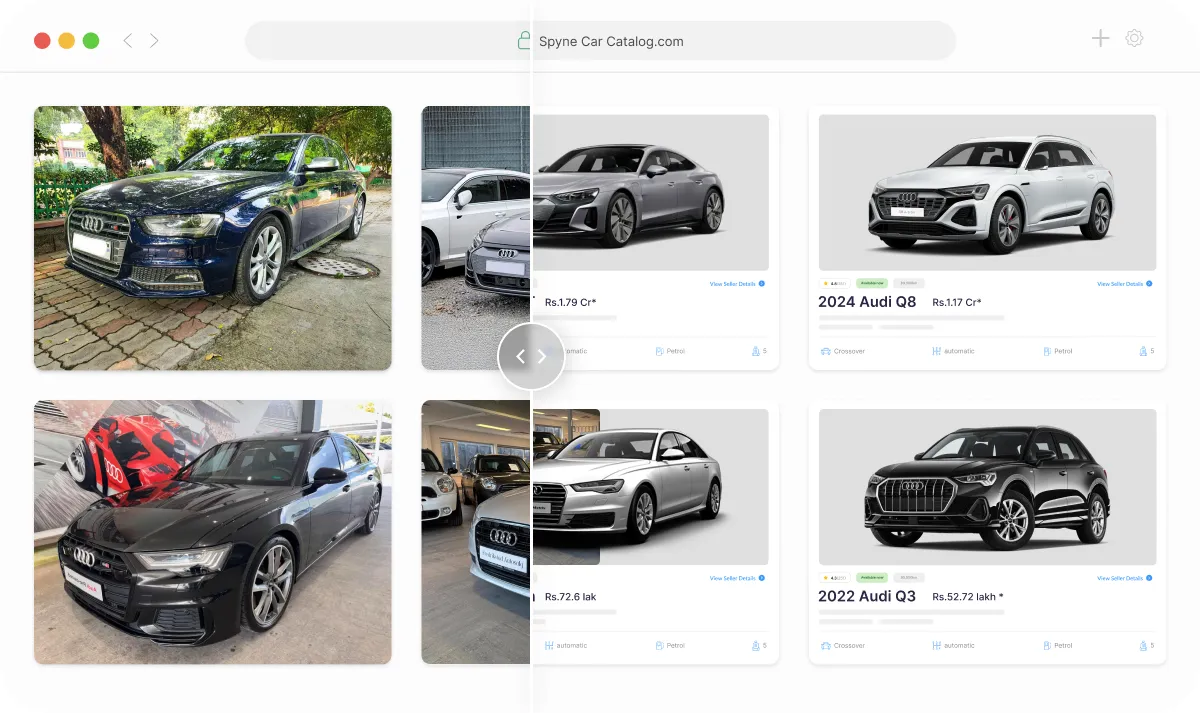This screenshot has width=1200, height=713.
Task: Select the dark blue Audi sedan photo
Action: [213, 238]
